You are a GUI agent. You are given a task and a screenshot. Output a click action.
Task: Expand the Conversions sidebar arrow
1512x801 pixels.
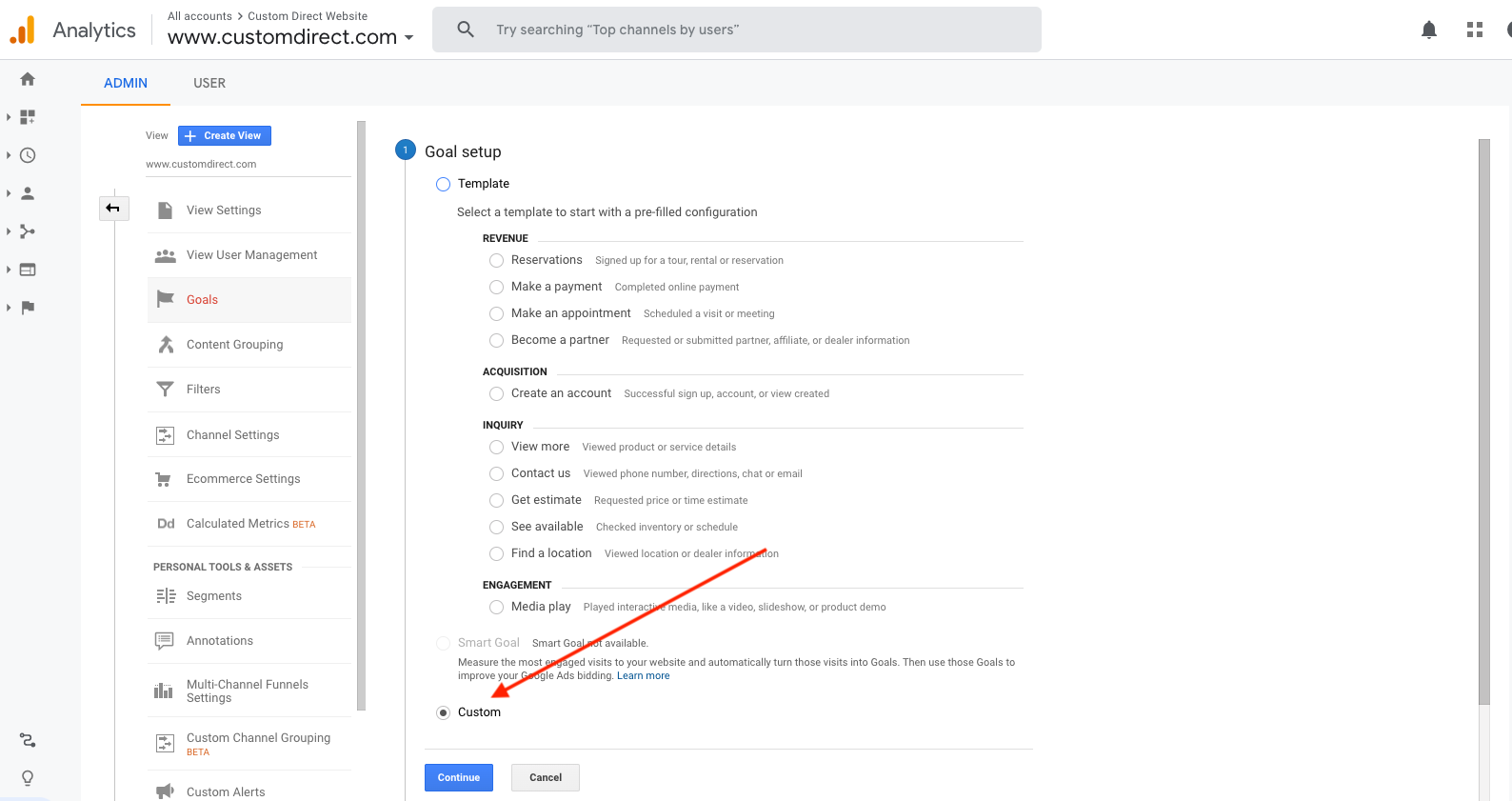9,308
